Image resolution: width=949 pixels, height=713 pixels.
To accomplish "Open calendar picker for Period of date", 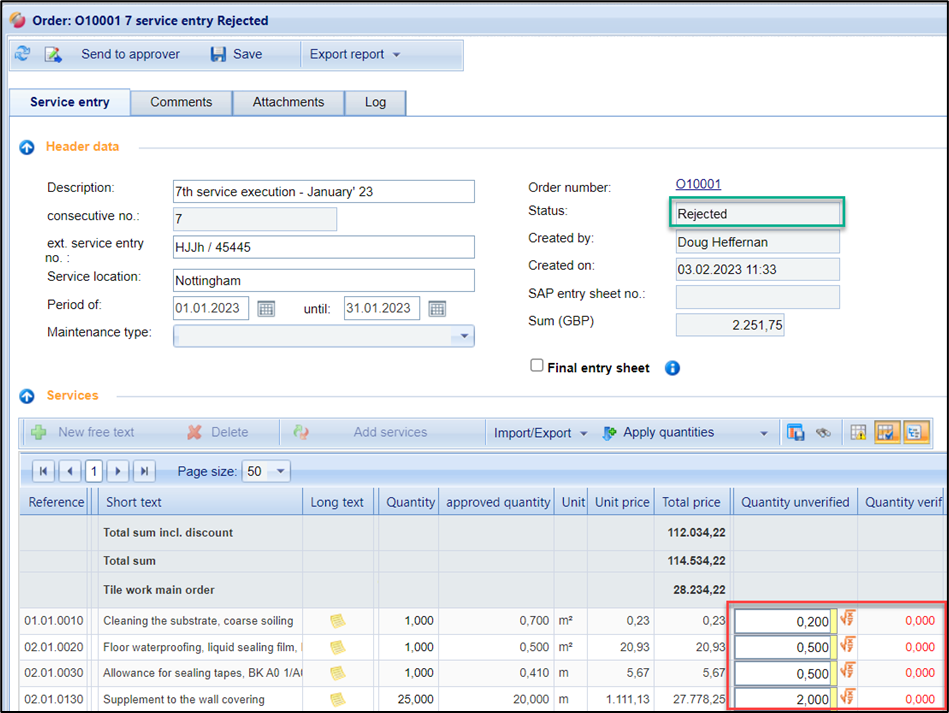I will click(266, 308).
